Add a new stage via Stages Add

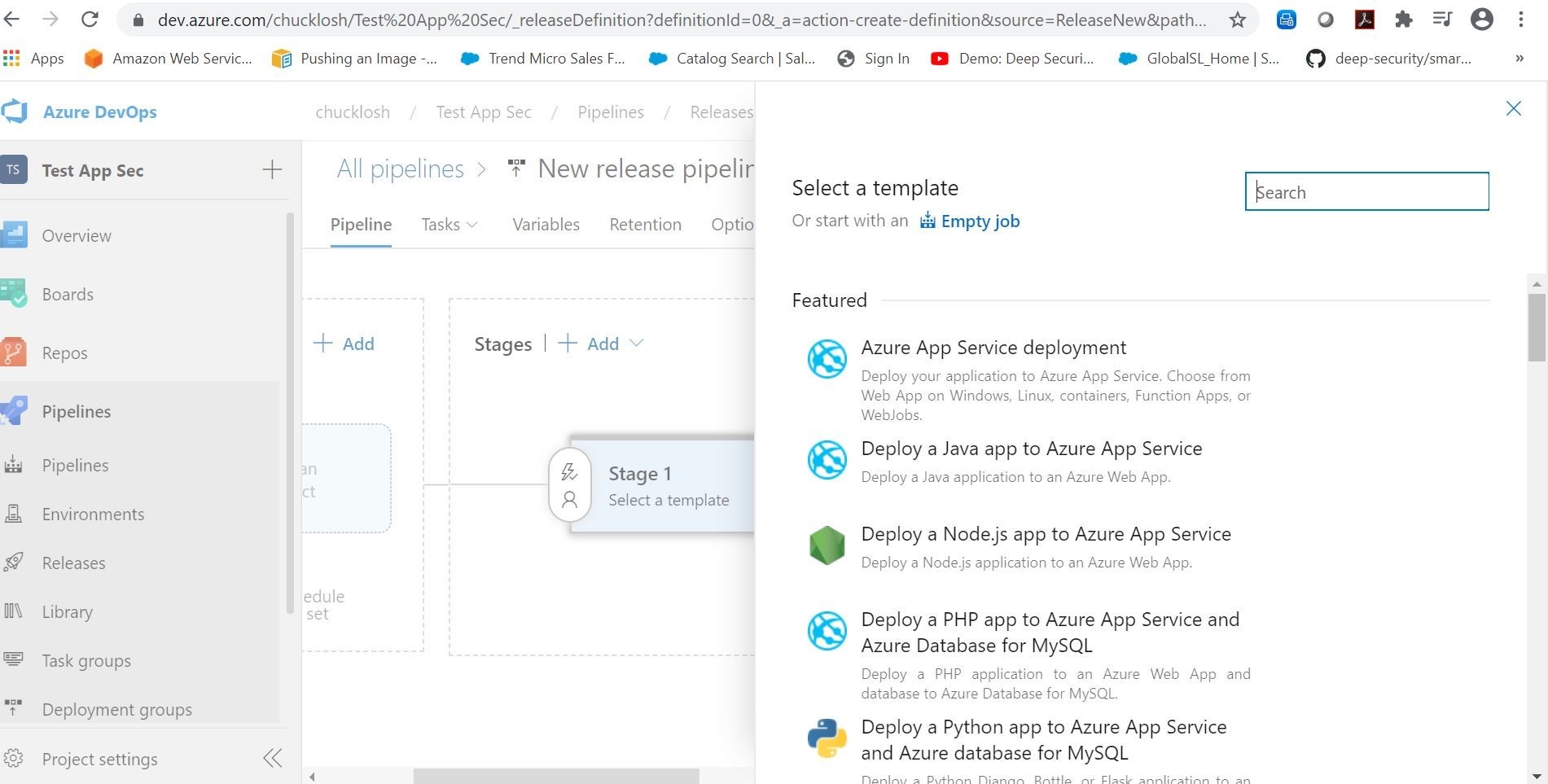[x=589, y=344]
